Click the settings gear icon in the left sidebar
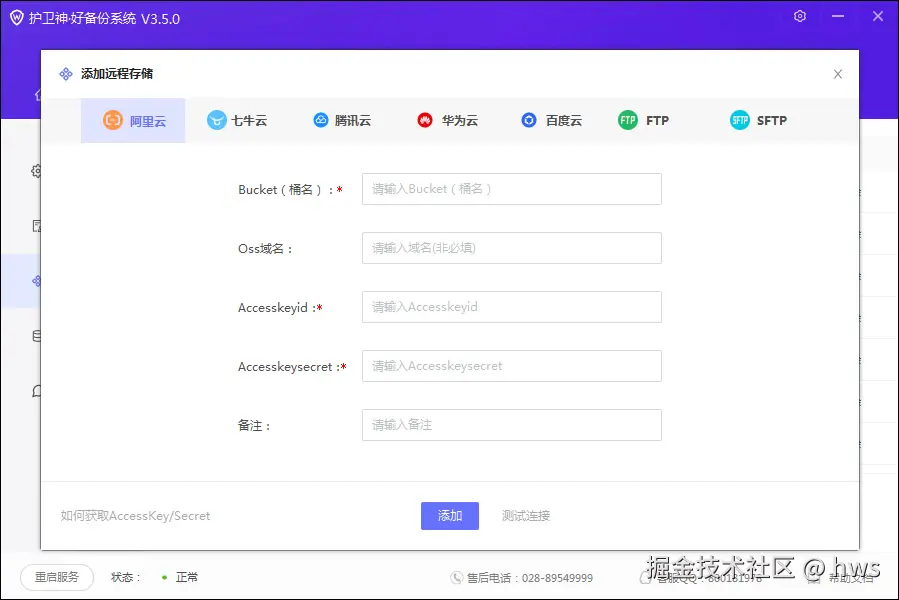Viewport: 899px width, 600px height. click(36, 170)
